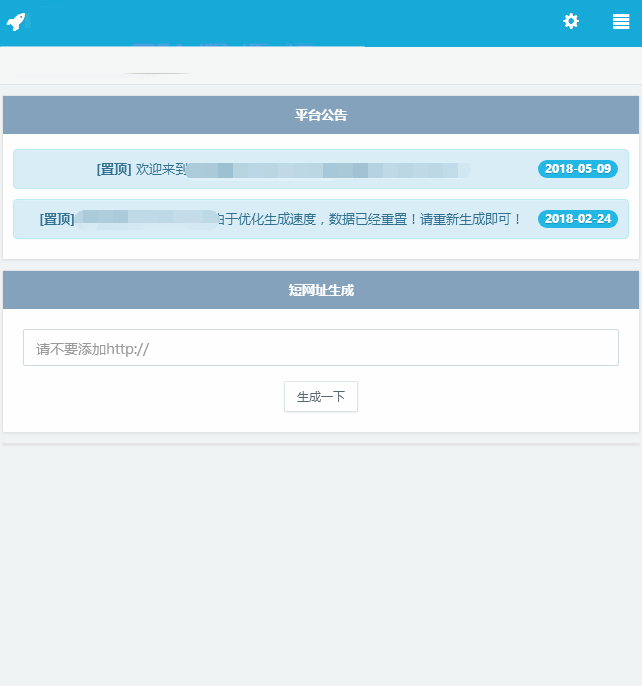Viewport: 642px width, 686px height.
Task: Click the [置顶] tag of first announcement
Action: click(x=114, y=169)
